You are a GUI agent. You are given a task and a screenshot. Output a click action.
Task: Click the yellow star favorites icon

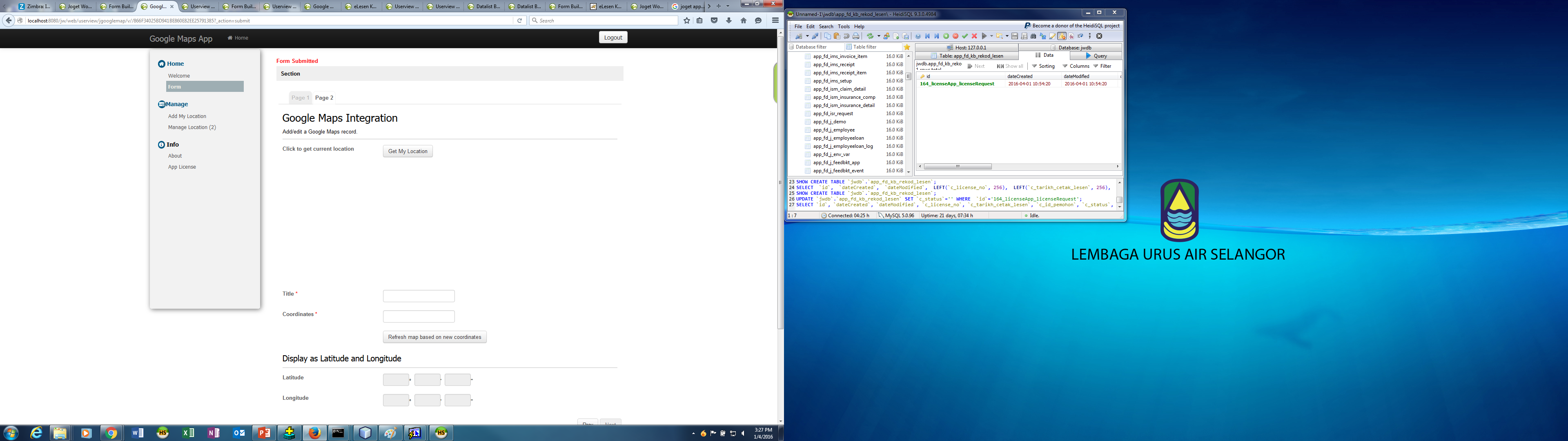pyautogui.click(x=907, y=47)
